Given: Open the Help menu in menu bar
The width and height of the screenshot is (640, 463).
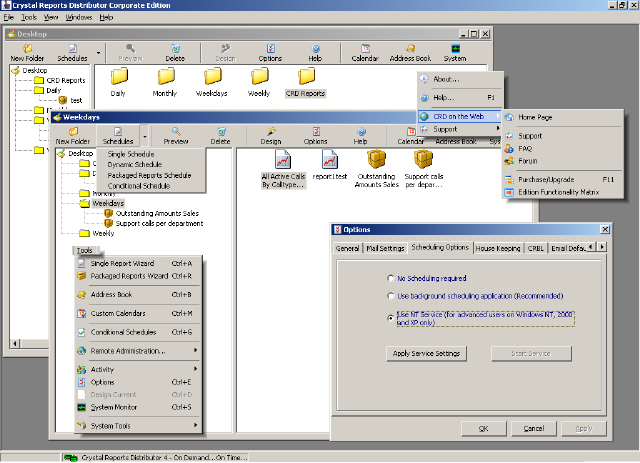Looking at the screenshot, I should coord(106,17).
